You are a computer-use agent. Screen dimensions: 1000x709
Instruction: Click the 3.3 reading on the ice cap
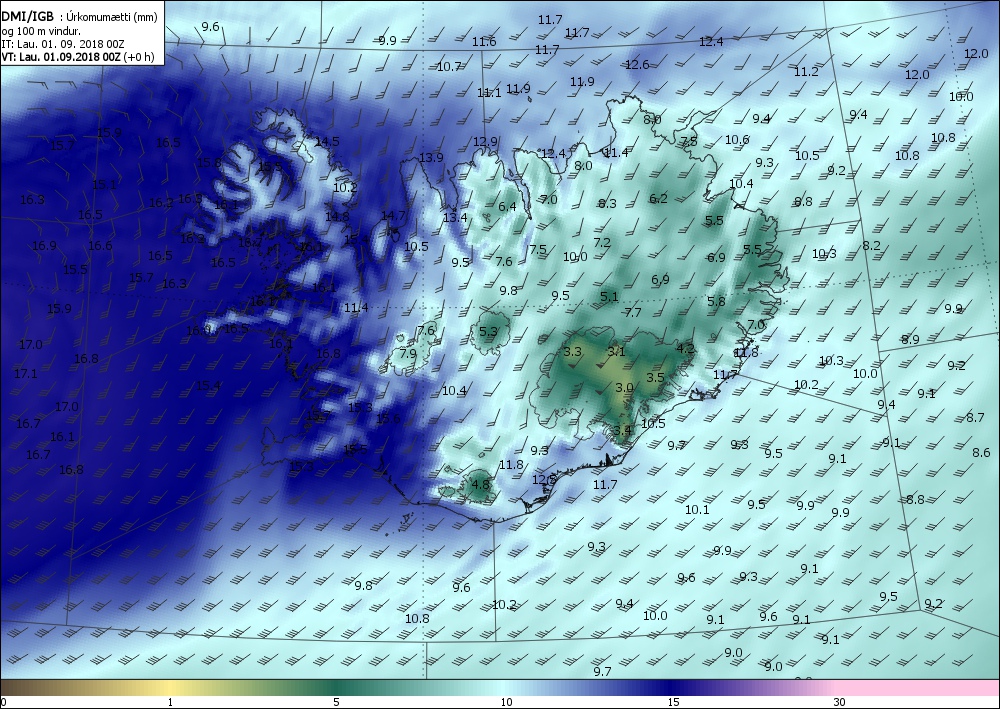573,351
